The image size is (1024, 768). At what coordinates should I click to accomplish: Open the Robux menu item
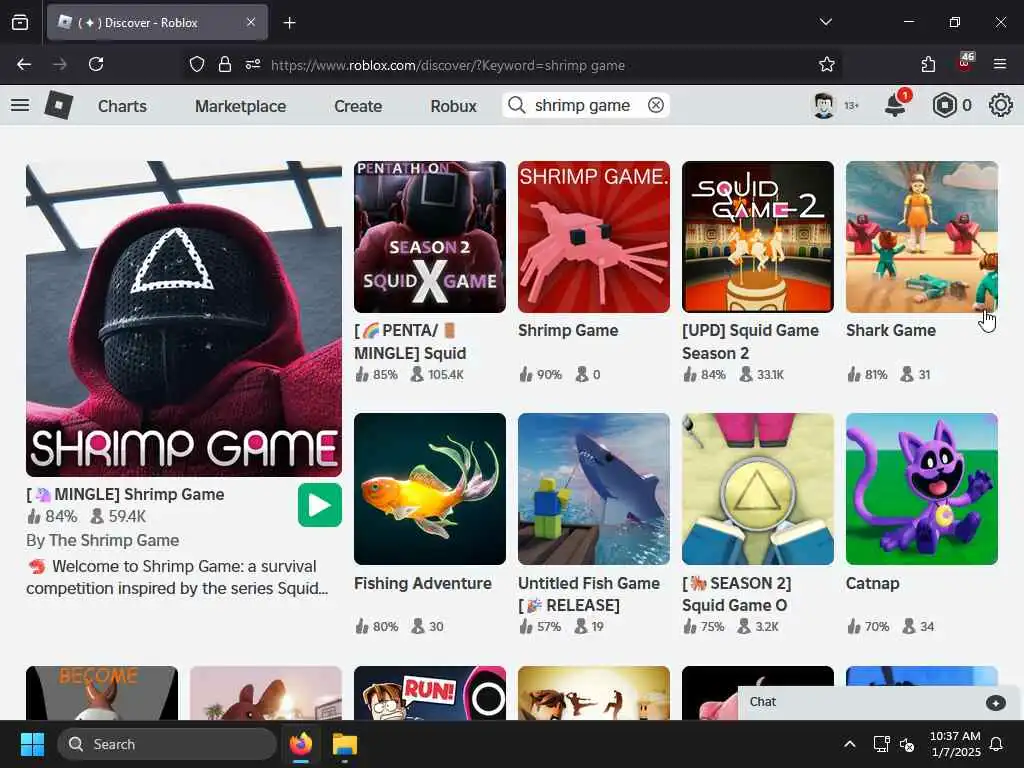tap(453, 106)
